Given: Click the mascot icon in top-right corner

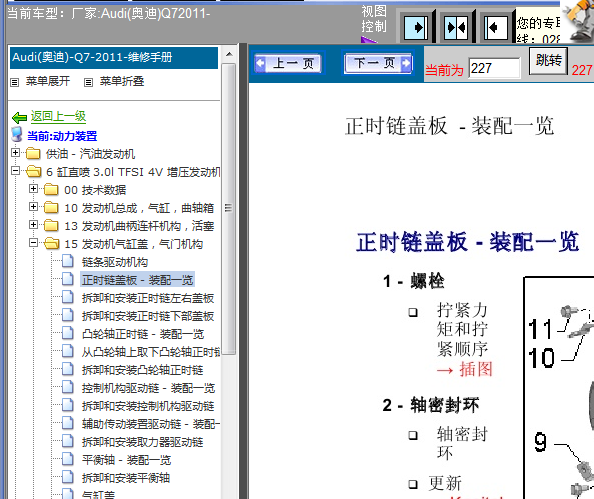Looking at the screenshot, I should [x=578, y=21].
